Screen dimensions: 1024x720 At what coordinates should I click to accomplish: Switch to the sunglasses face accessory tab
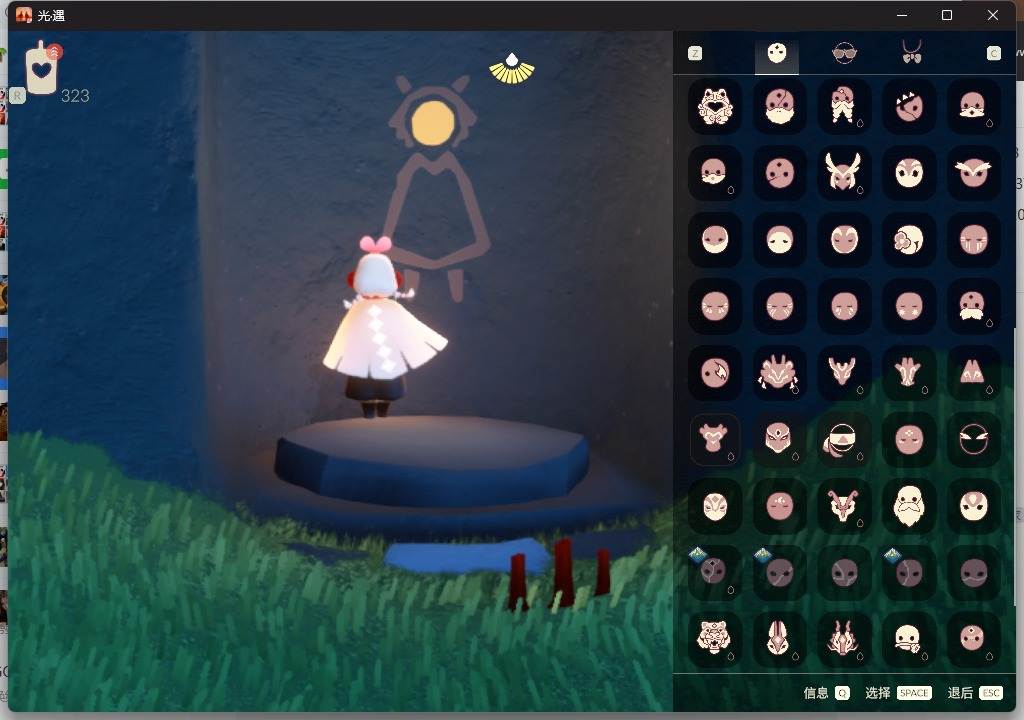tap(844, 54)
